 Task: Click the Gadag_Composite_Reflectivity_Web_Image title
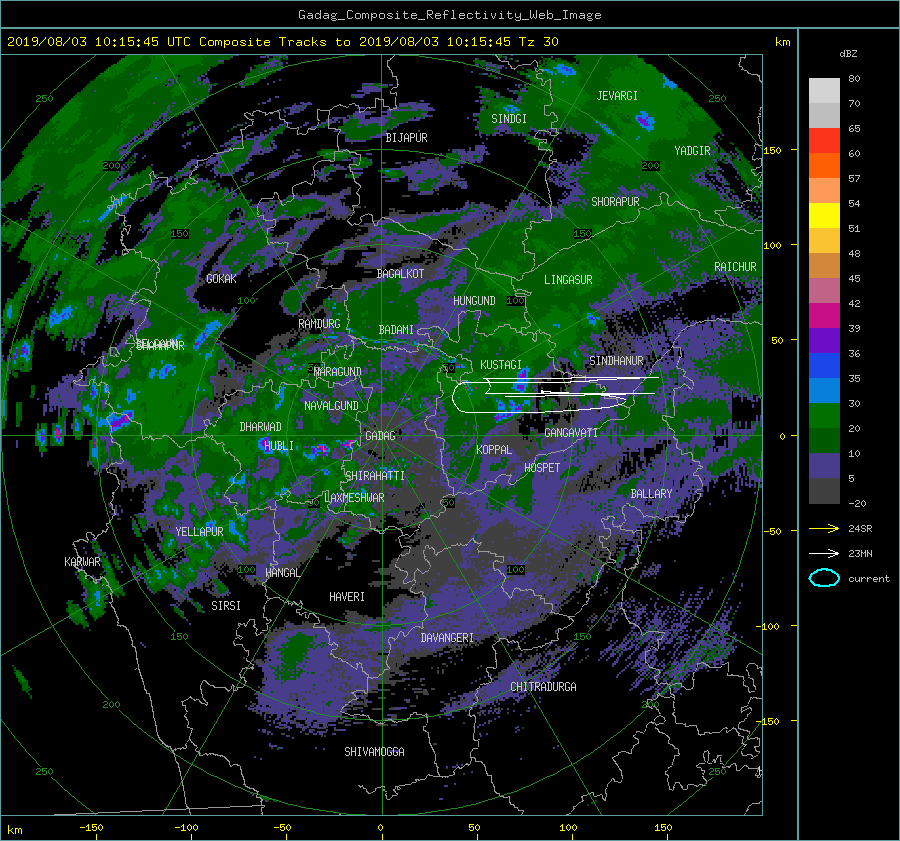(x=449, y=15)
